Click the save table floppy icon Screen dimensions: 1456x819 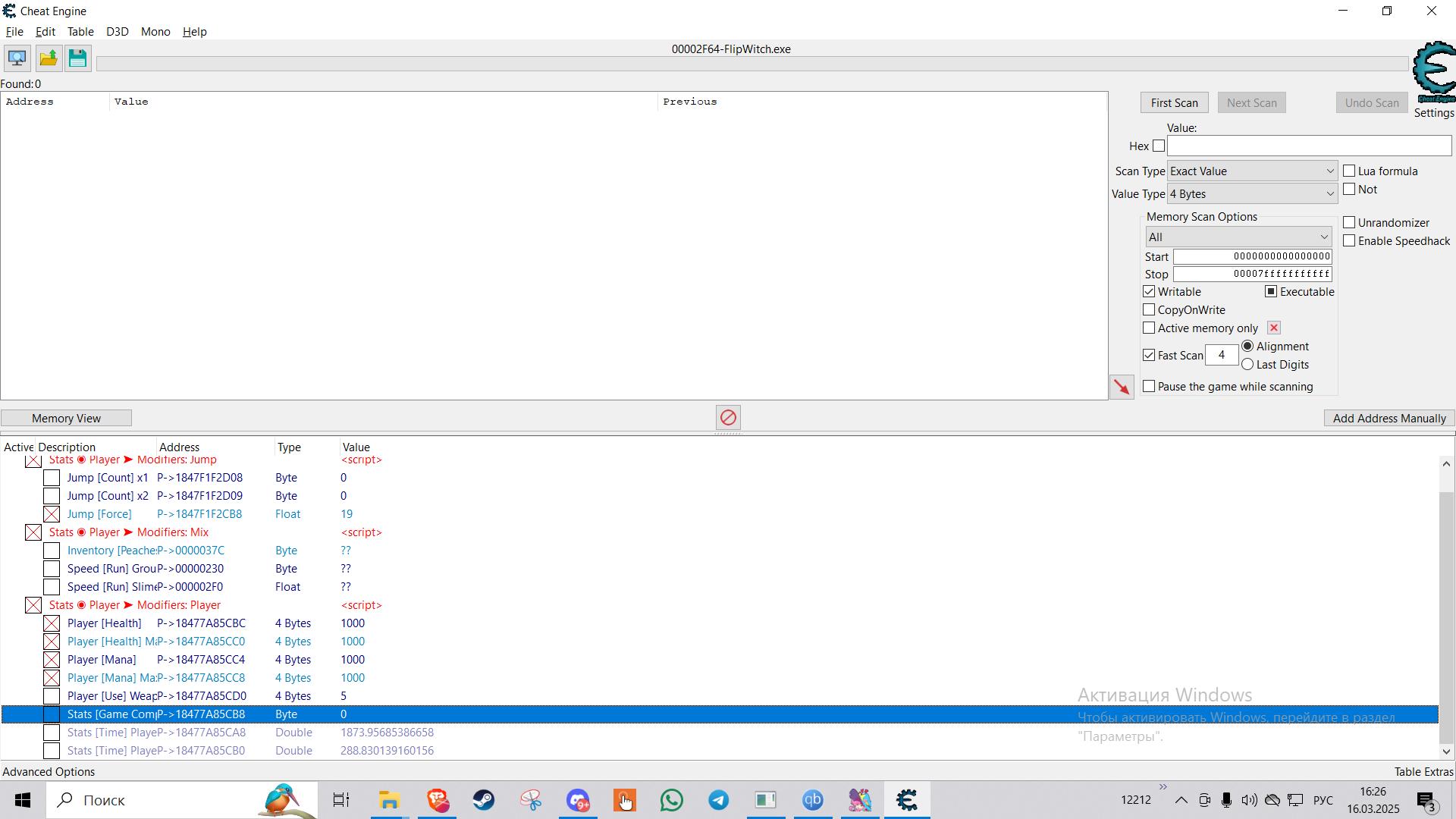77,58
